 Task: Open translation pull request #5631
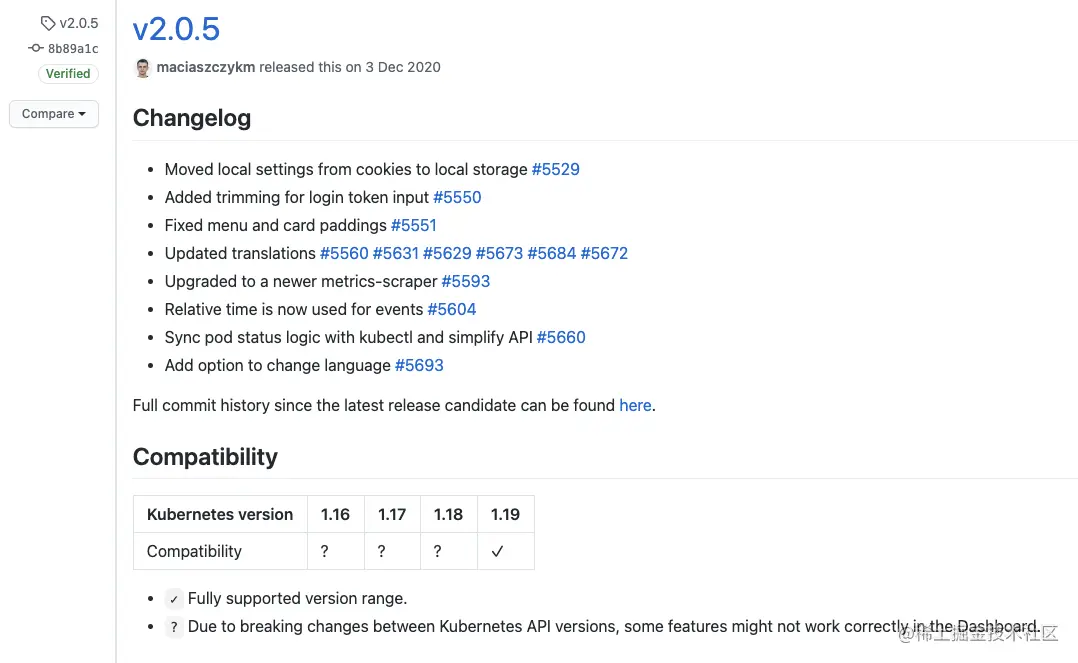point(396,254)
